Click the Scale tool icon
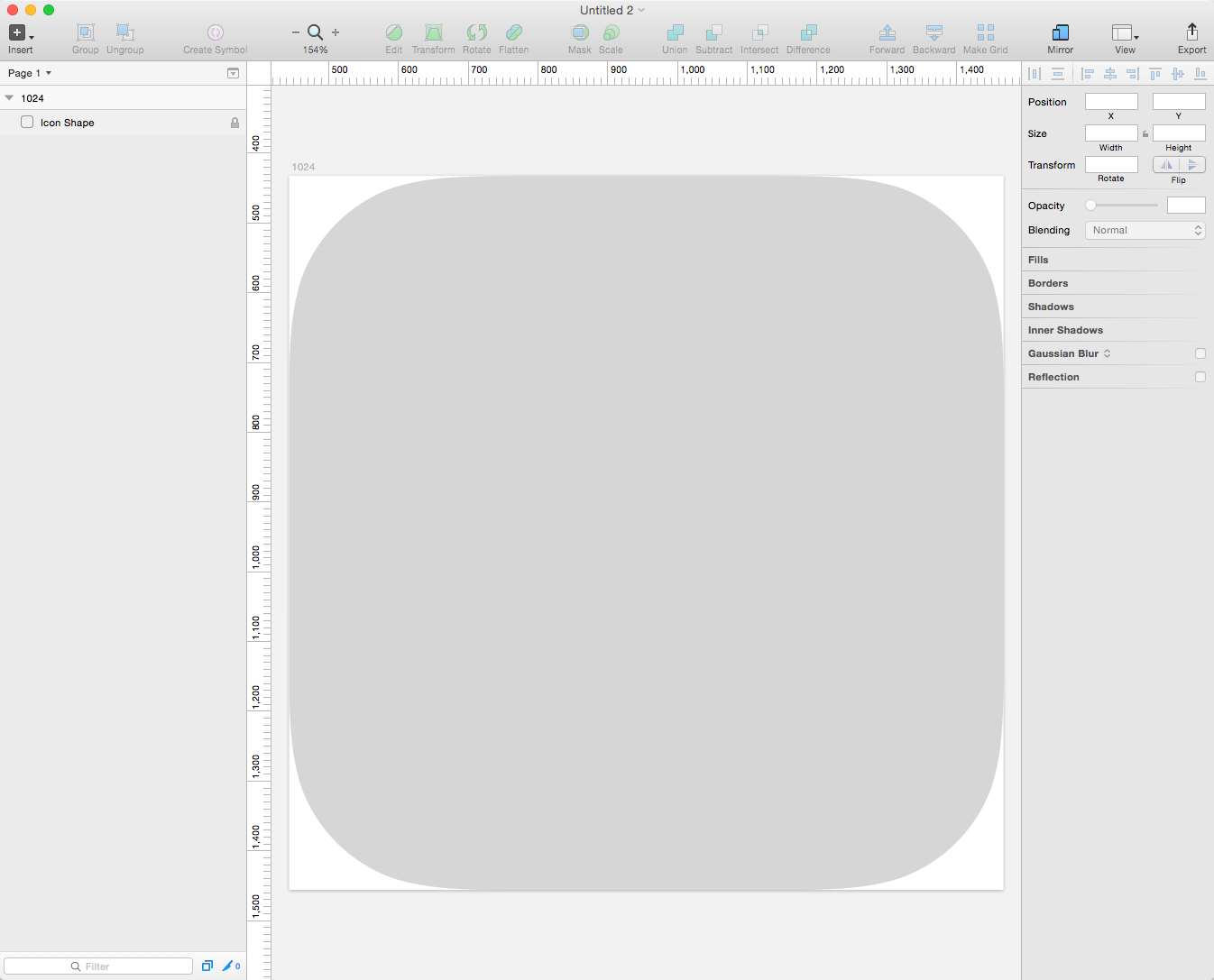 [611, 33]
